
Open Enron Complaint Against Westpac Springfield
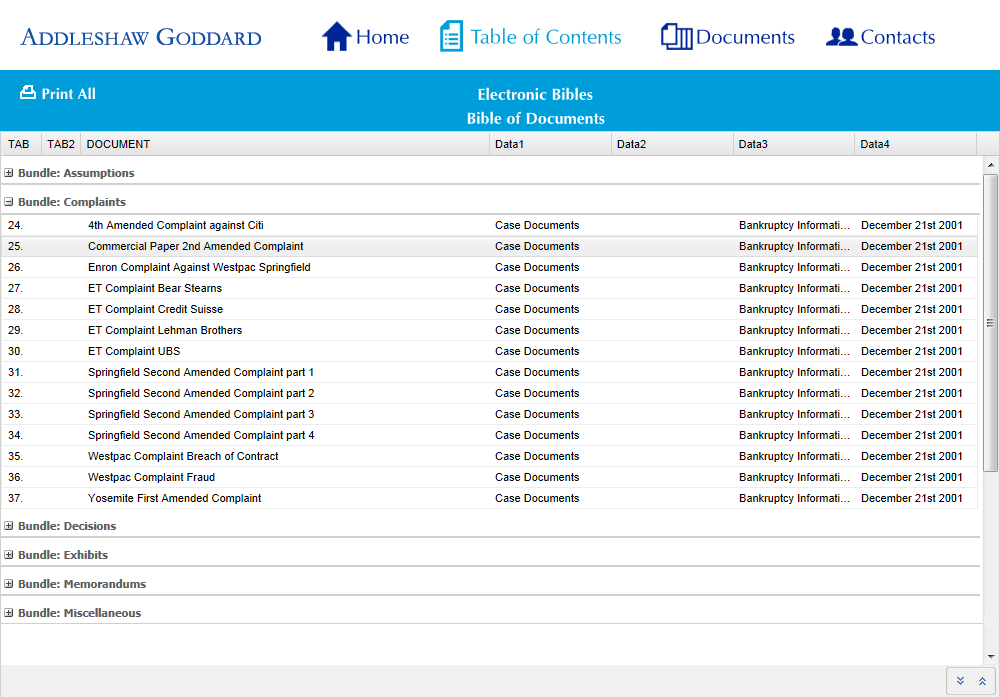200,267
